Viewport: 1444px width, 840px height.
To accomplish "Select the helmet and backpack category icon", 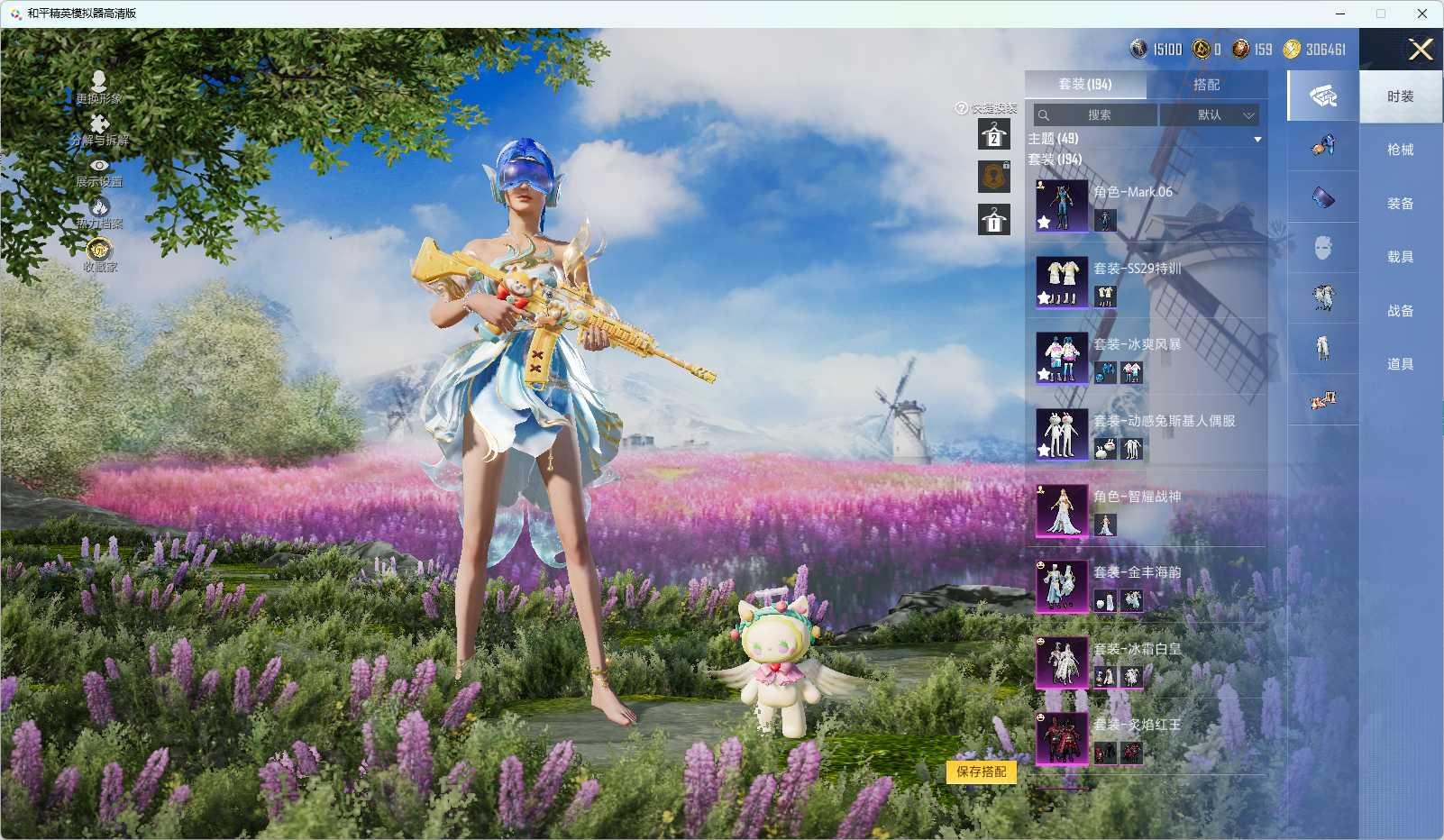I will point(1323,145).
